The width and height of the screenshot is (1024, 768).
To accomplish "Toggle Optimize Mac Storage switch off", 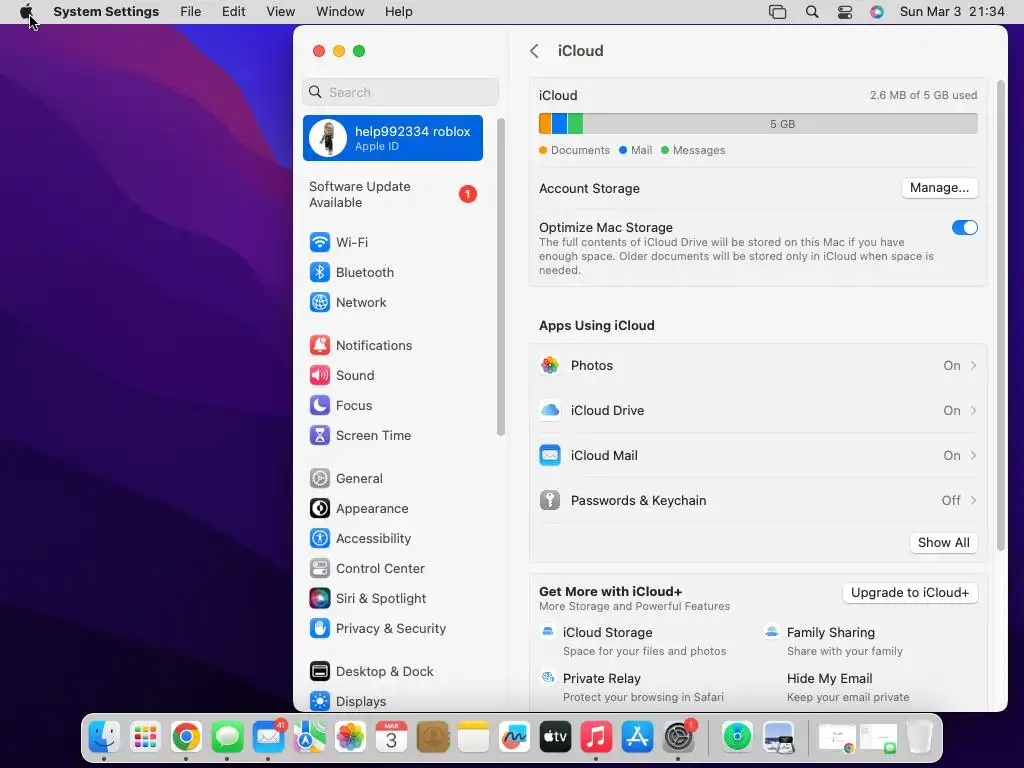I will pos(965,227).
